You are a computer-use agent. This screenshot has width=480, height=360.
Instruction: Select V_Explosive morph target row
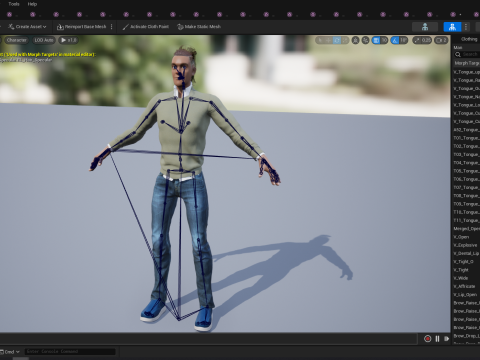tap(466, 245)
